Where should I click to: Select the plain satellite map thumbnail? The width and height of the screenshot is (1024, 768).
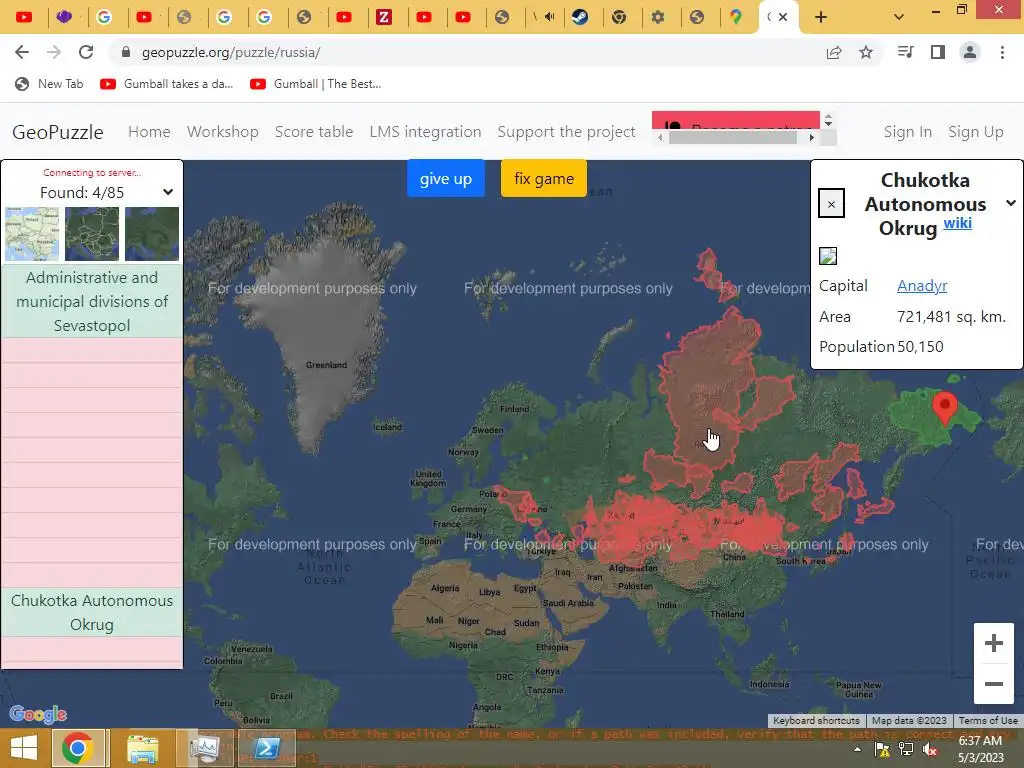152,234
